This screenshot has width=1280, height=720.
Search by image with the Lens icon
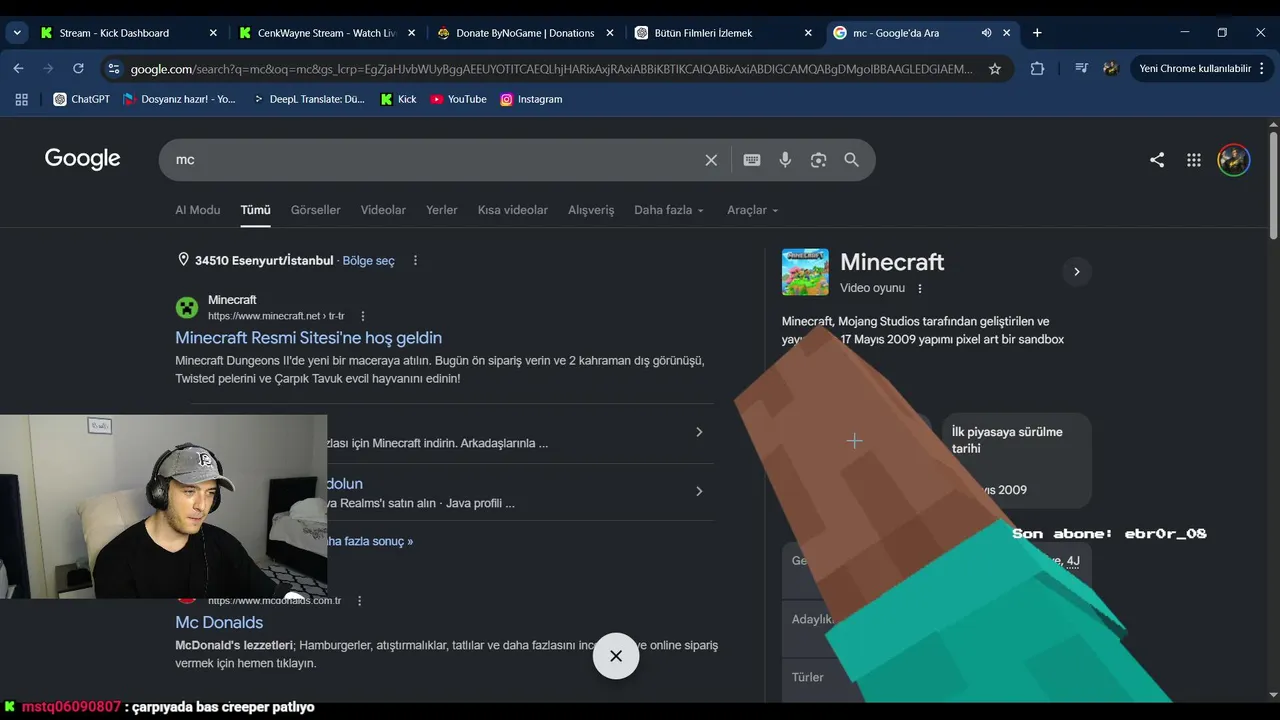[818, 160]
